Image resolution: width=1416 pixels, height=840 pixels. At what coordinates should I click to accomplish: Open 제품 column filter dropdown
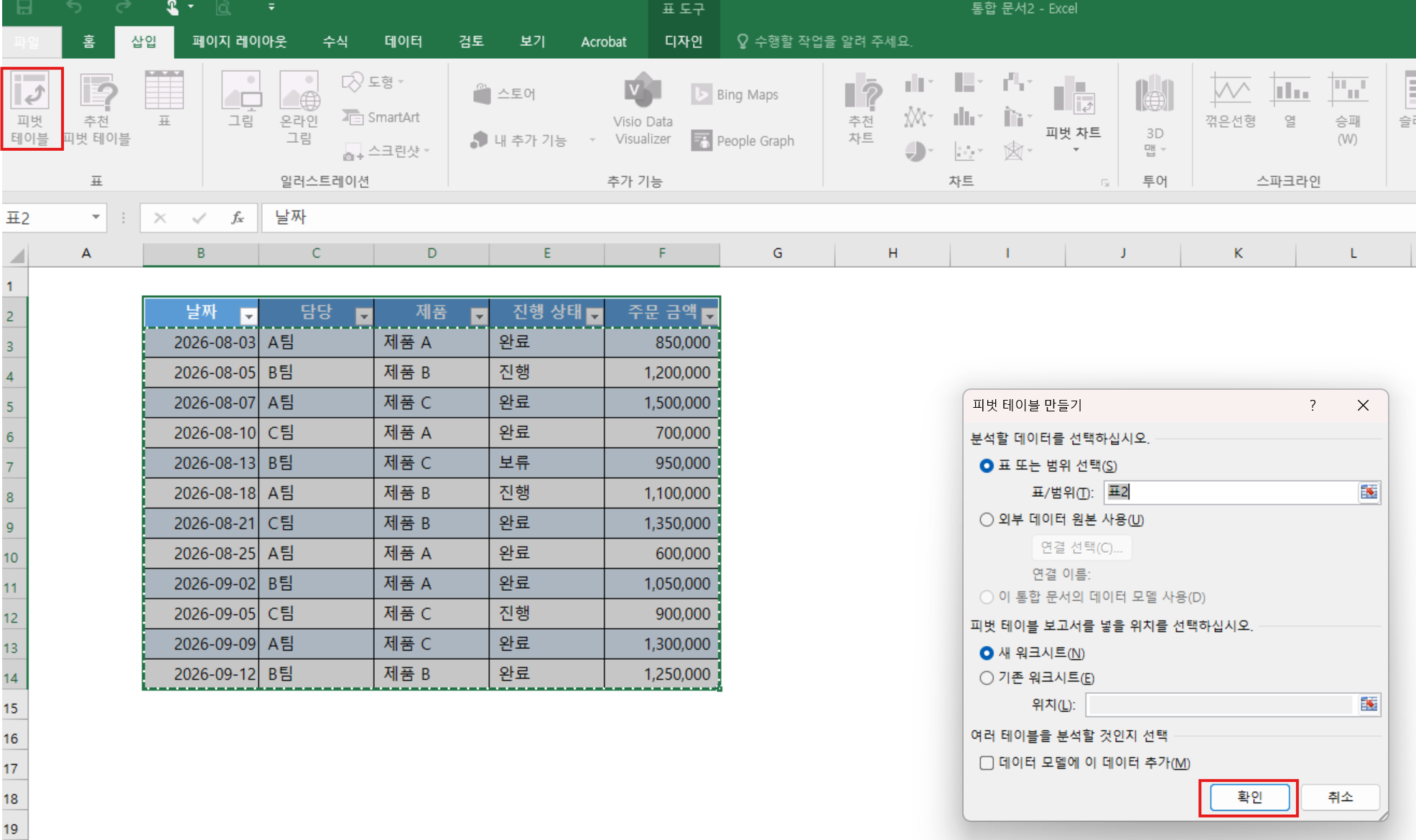point(479,316)
